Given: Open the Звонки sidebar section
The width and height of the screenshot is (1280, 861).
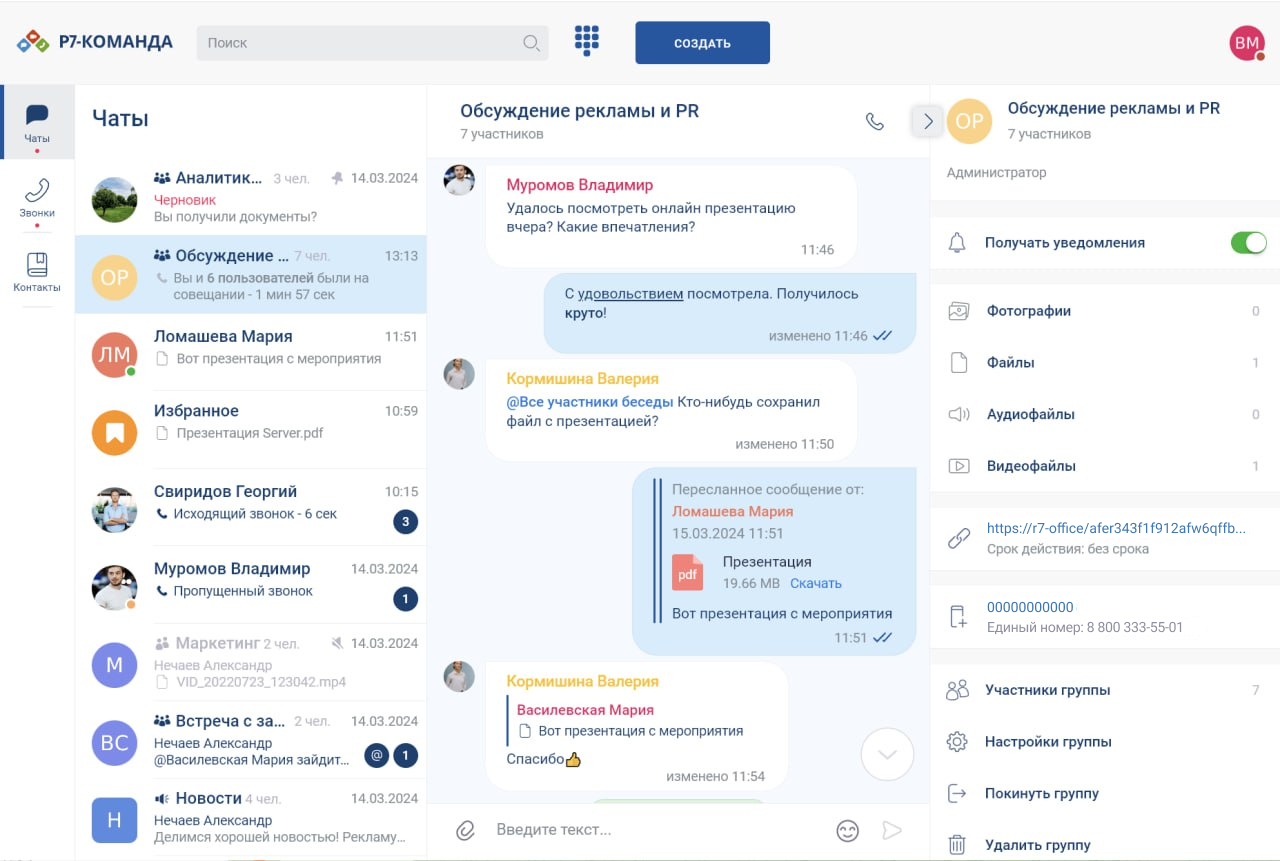Looking at the screenshot, I should click(x=37, y=197).
